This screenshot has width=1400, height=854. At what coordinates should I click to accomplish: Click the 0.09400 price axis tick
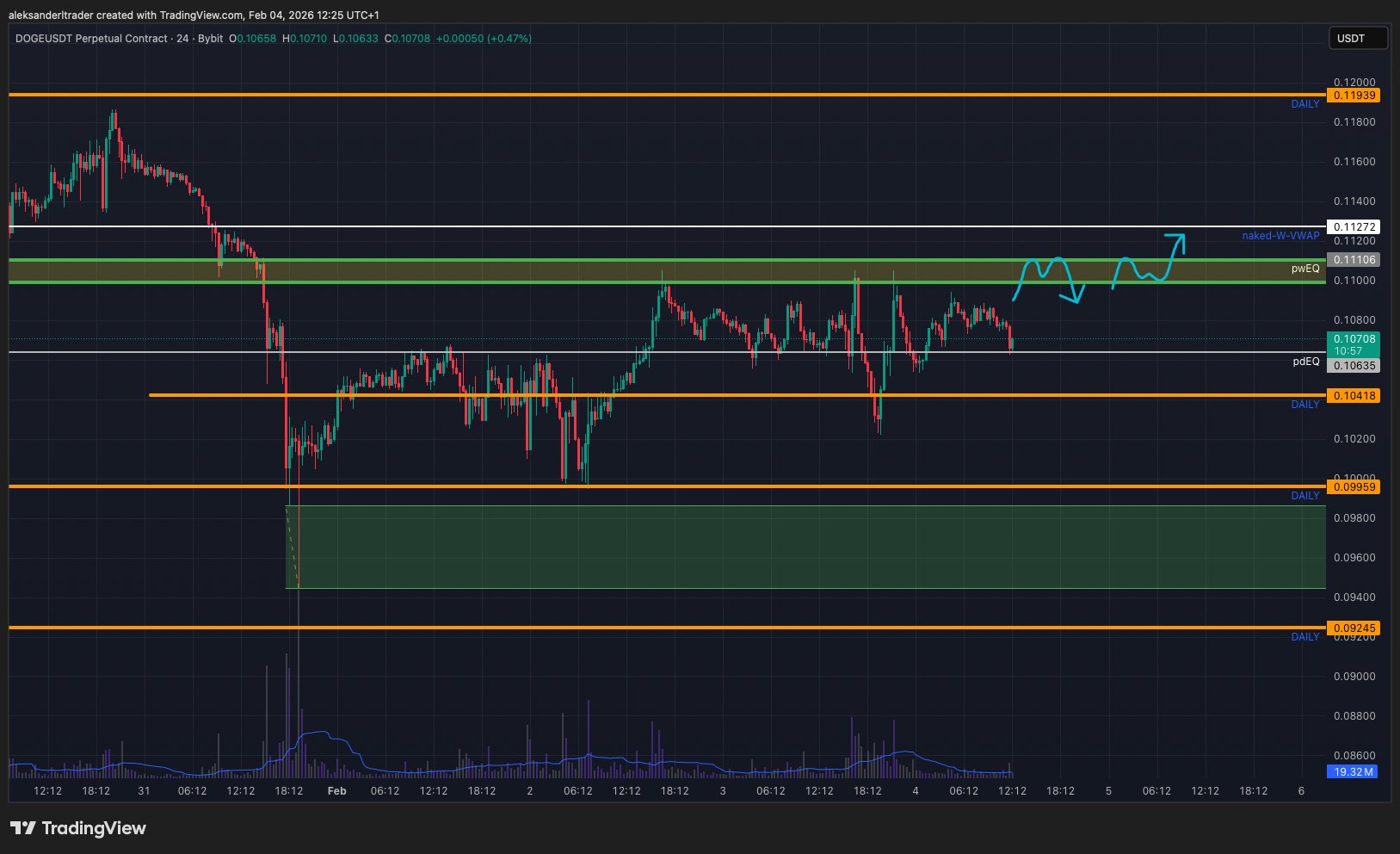pos(1354,597)
